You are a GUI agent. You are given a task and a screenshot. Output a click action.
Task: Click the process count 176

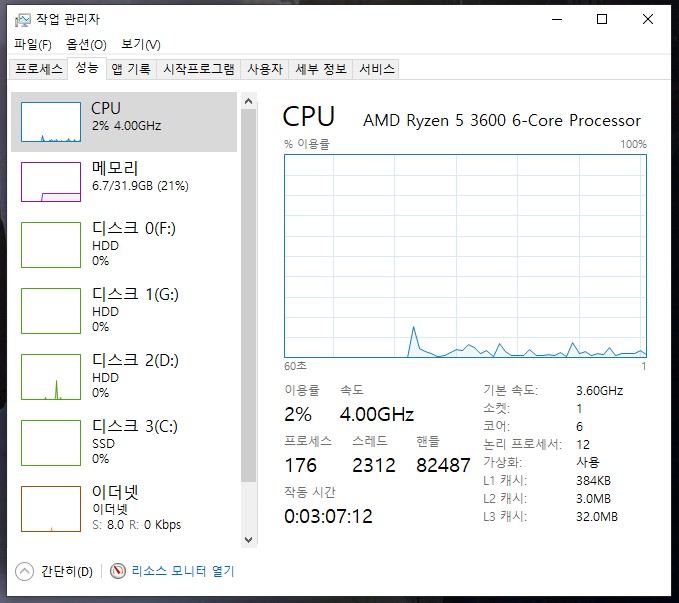coord(301,465)
